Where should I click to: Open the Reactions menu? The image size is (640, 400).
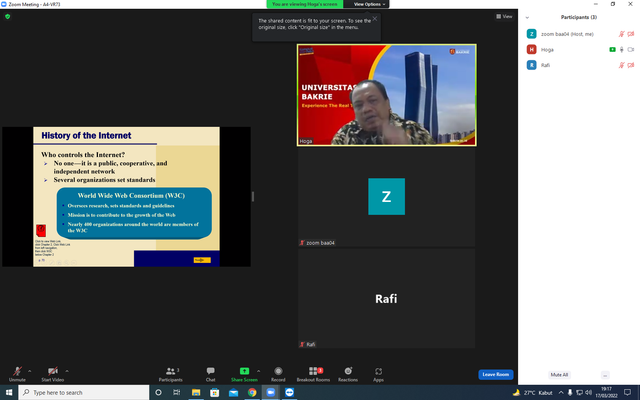click(348, 374)
